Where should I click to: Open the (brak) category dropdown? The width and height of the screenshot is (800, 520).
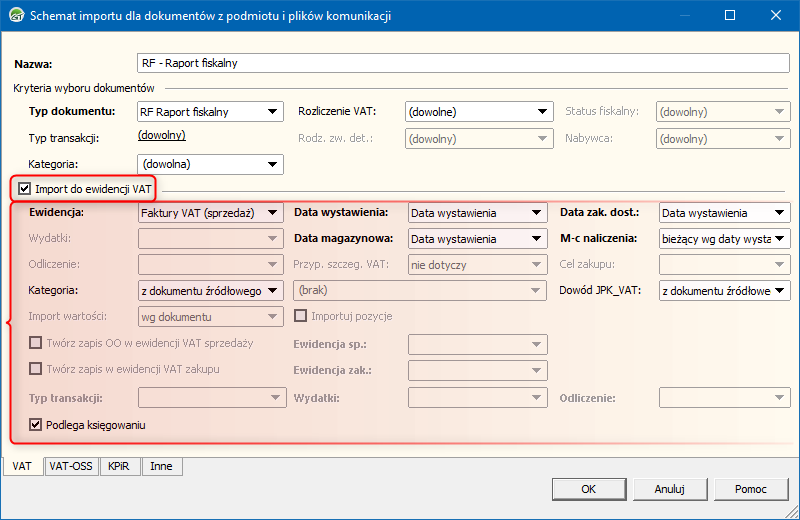pos(420,291)
